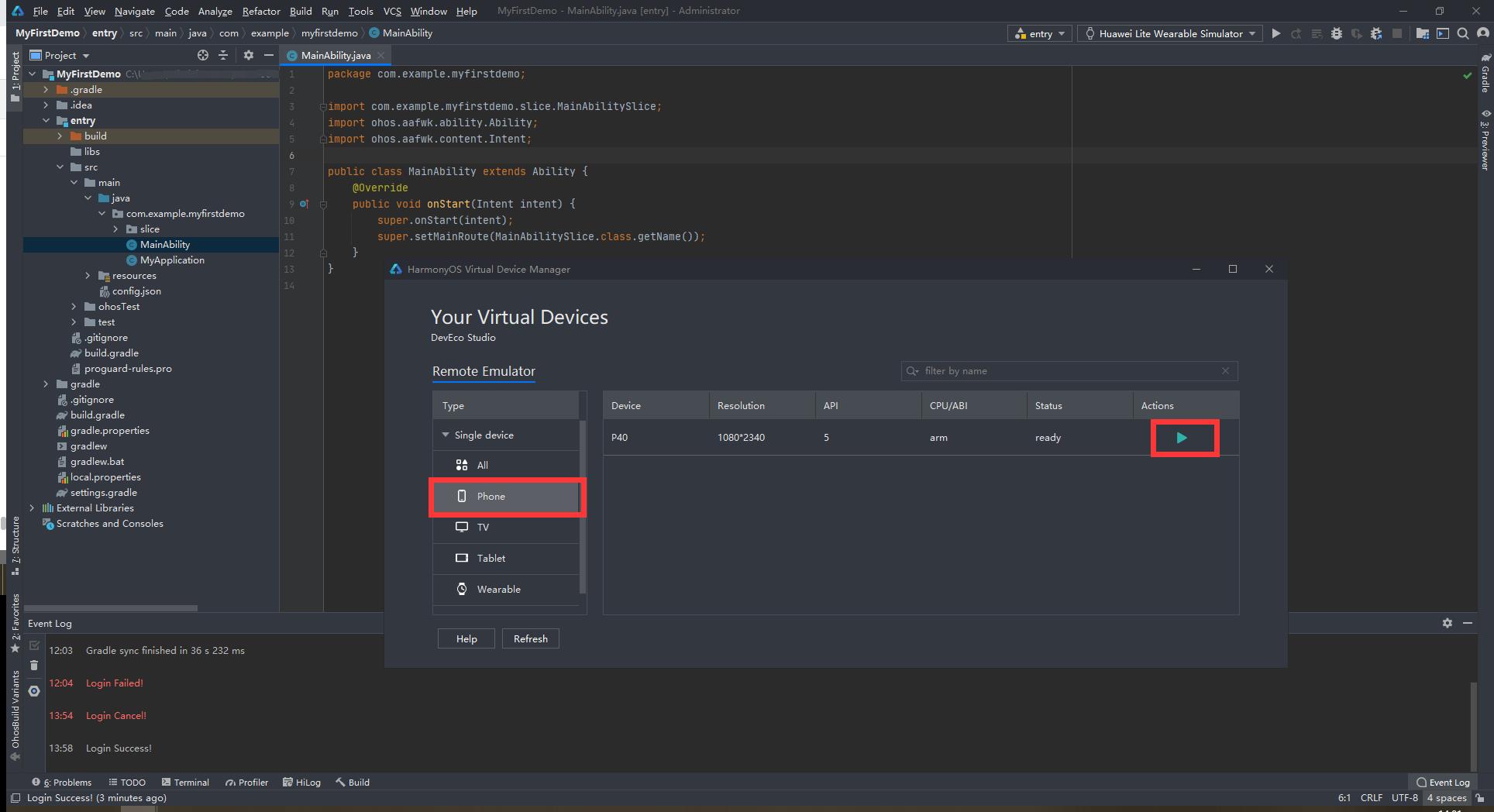The height and width of the screenshot is (812, 1494).
Task: Click the locate/scroll-from-source target icon
Action: coord(203,55)
